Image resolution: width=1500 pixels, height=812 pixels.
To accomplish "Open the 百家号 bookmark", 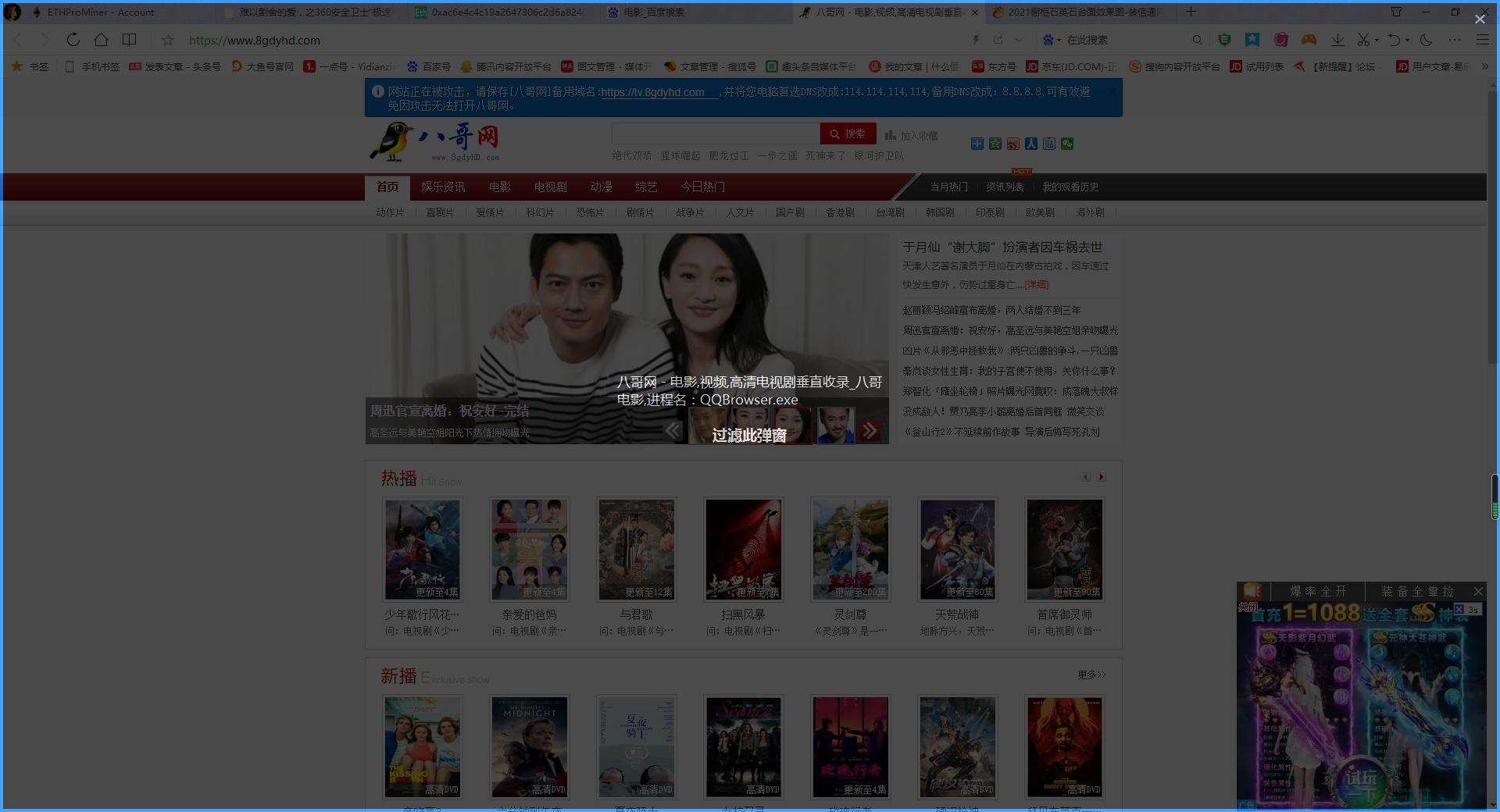I will pos(427,66).
